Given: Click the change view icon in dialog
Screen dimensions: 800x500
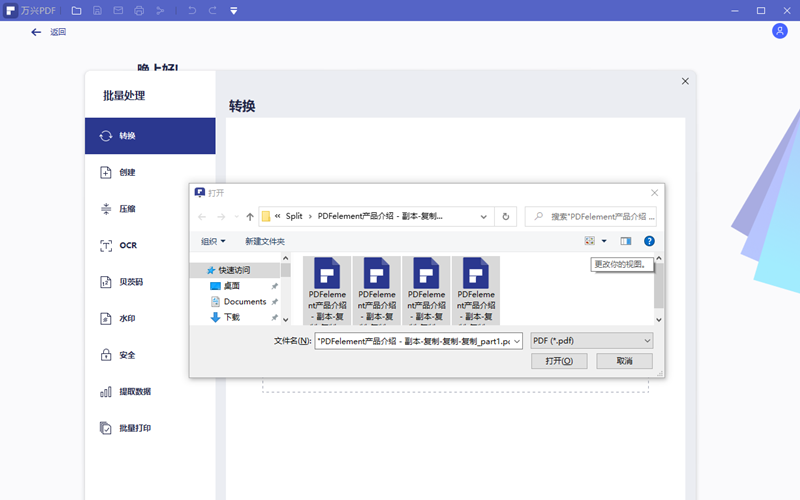Looking at the screenshot, I should (x=590, y=241).
